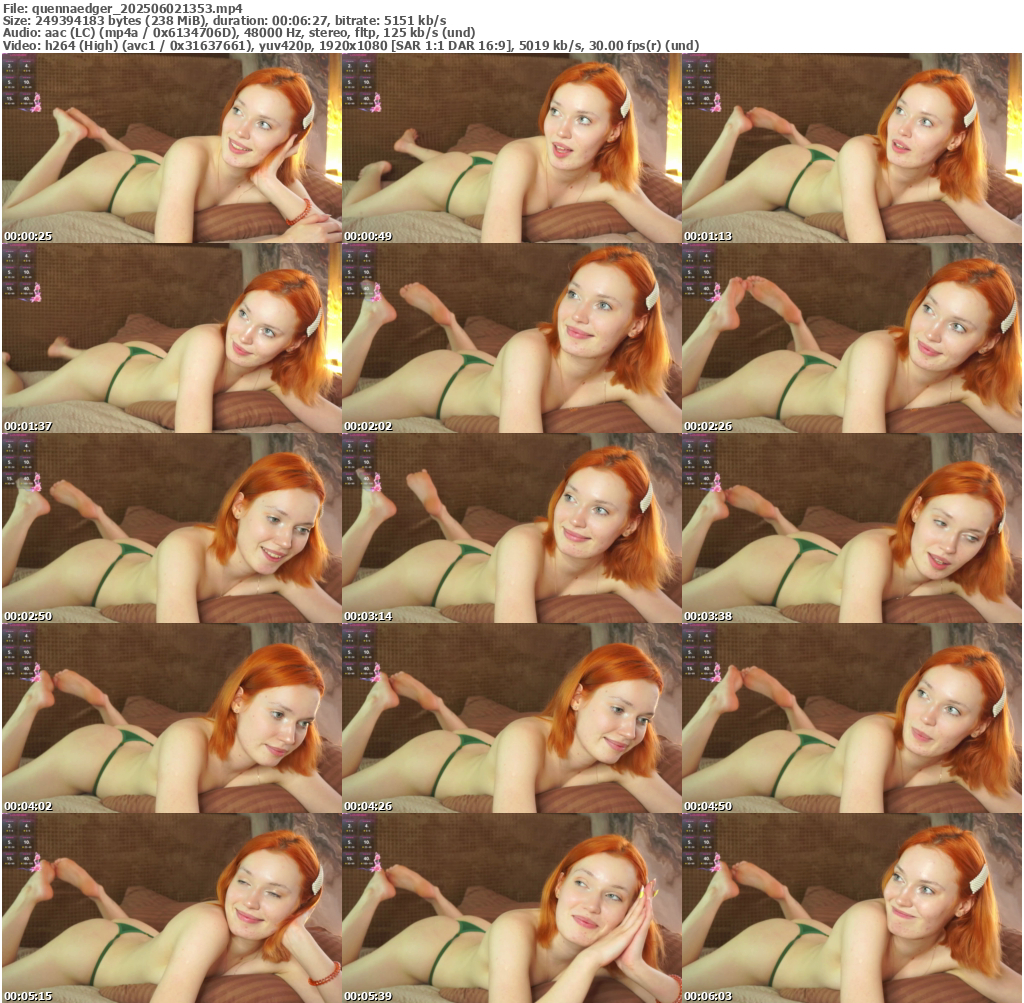The width and height of the screenshot is (1024, 1003).
Task: Select the frame at 00:02:26
Action: click(x=852, y=338)
